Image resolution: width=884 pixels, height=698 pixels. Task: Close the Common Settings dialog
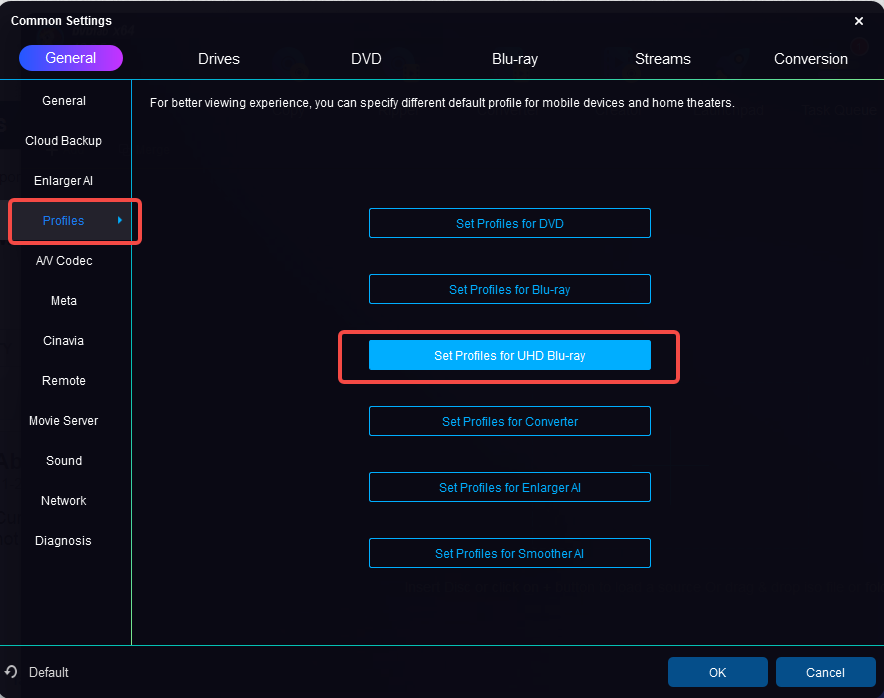click(859, 20)
